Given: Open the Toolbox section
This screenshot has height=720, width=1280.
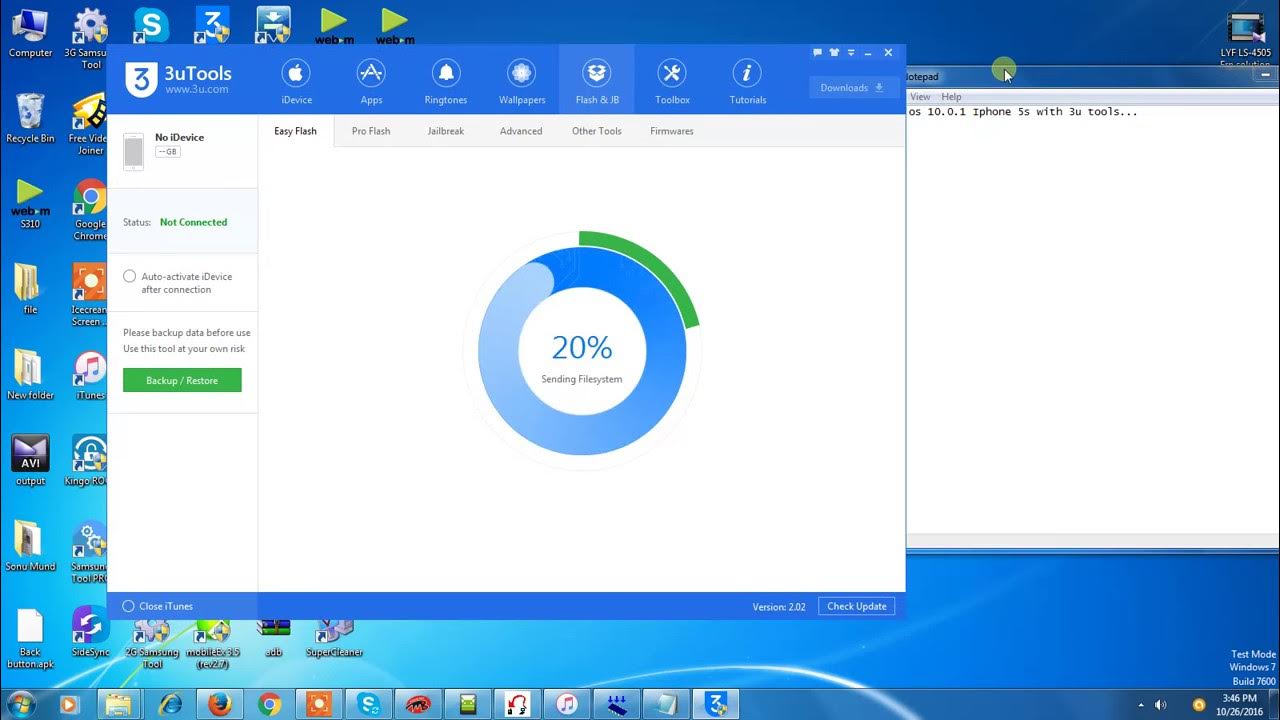Looking at the screenshot, I should coord(672,82).
